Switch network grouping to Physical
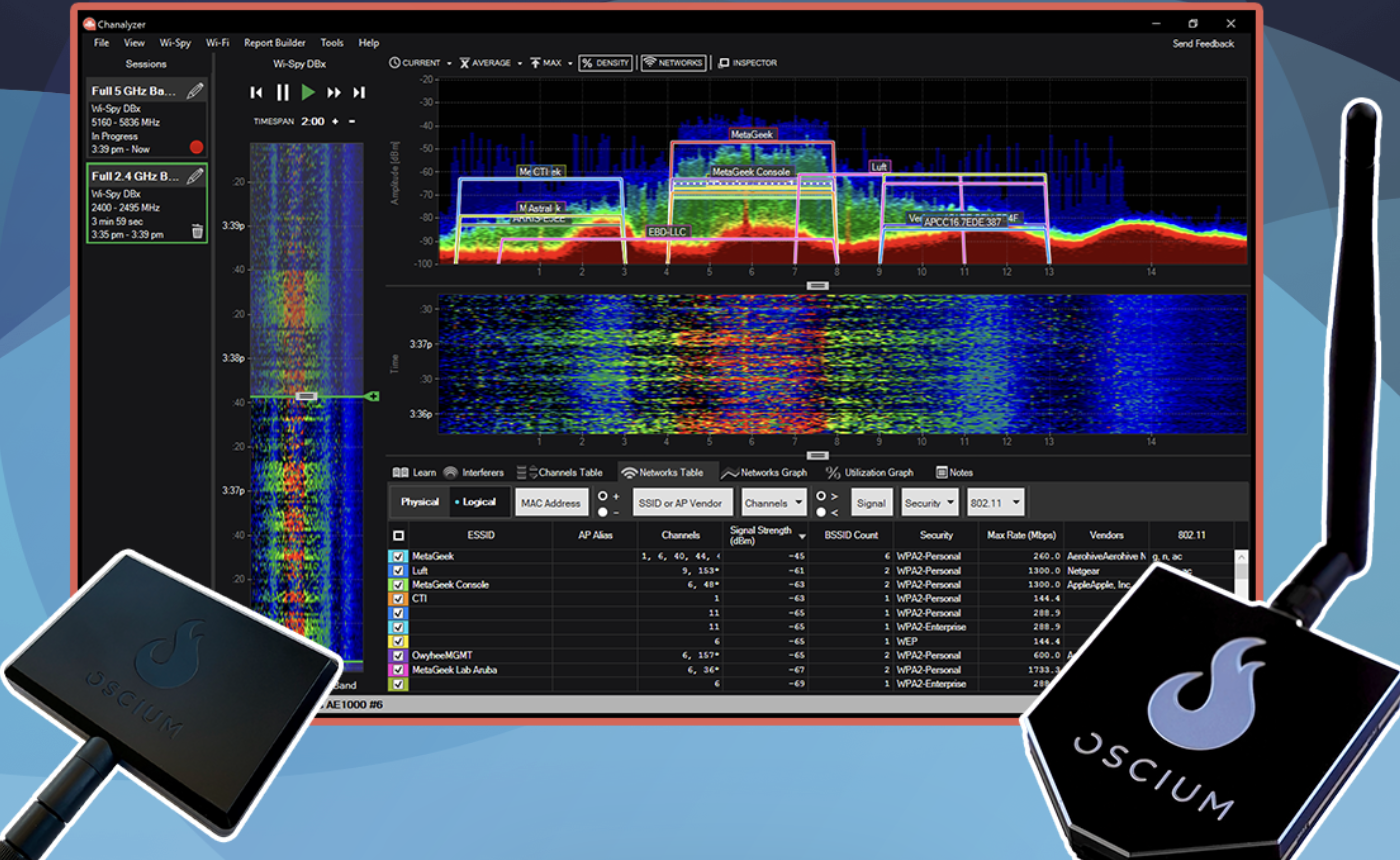Screen dimensions: 1400x860 tap(420, 502)
